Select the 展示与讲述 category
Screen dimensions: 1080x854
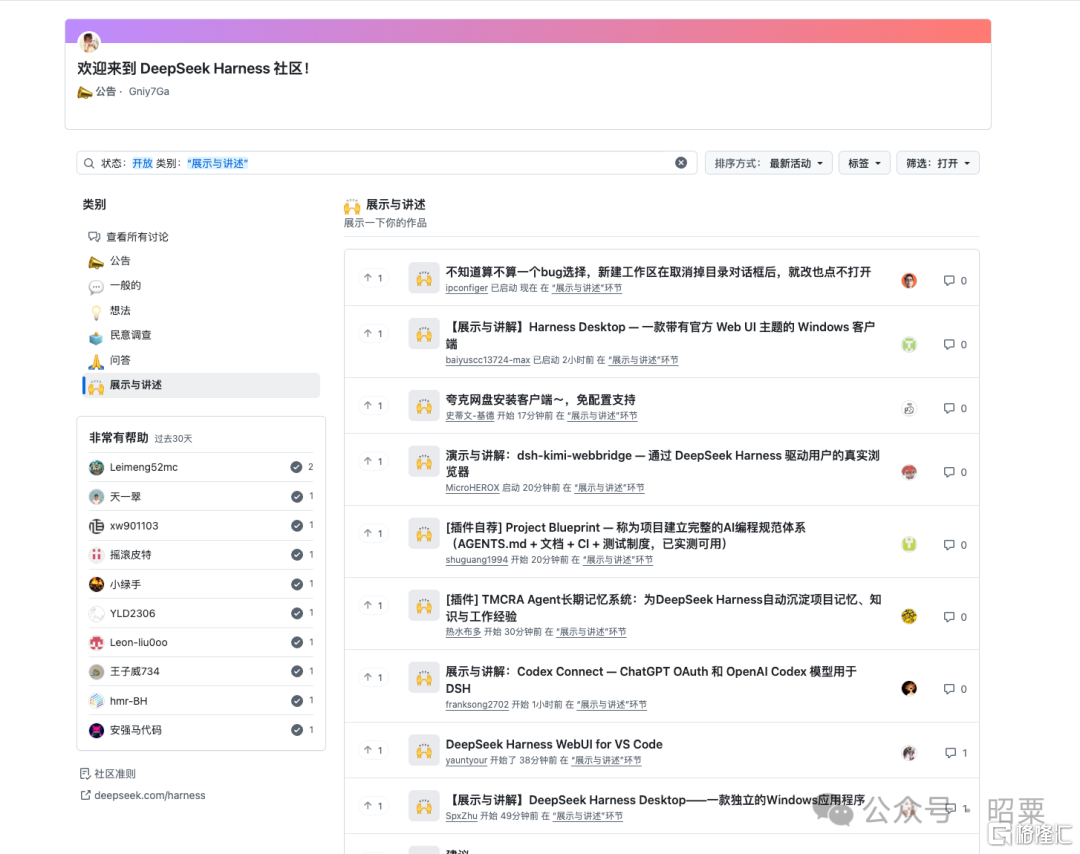[200, 385]
